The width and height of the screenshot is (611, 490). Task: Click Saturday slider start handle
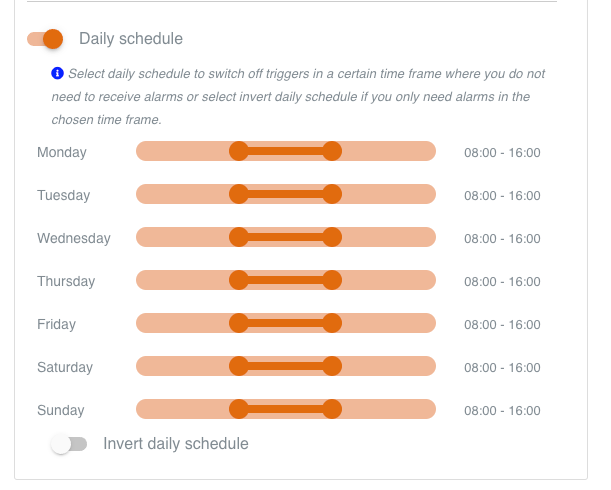pos(238,366)
